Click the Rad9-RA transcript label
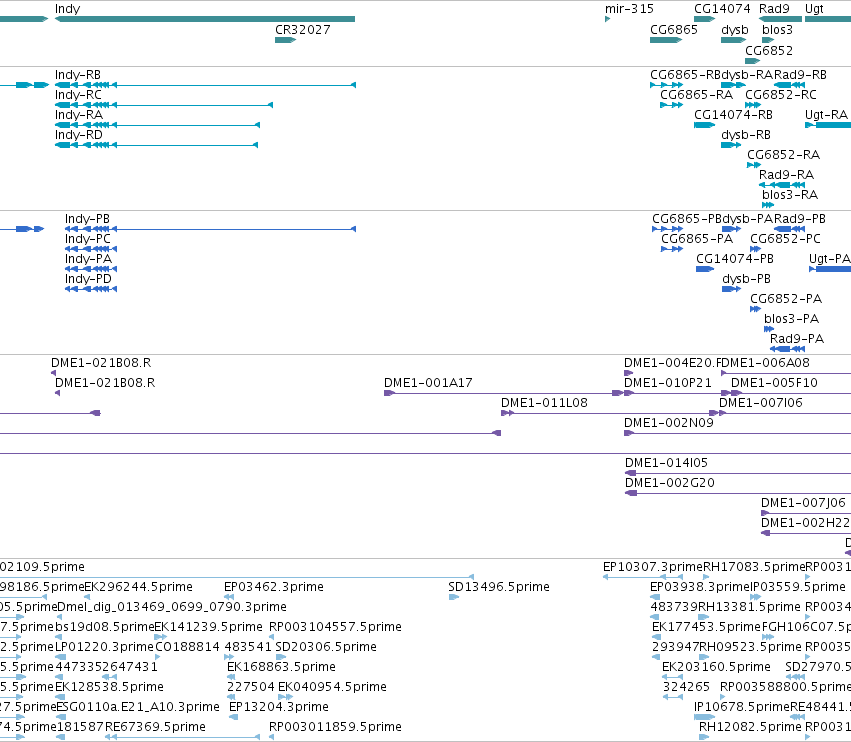The image size is (851, 742). tap(786, 175)
